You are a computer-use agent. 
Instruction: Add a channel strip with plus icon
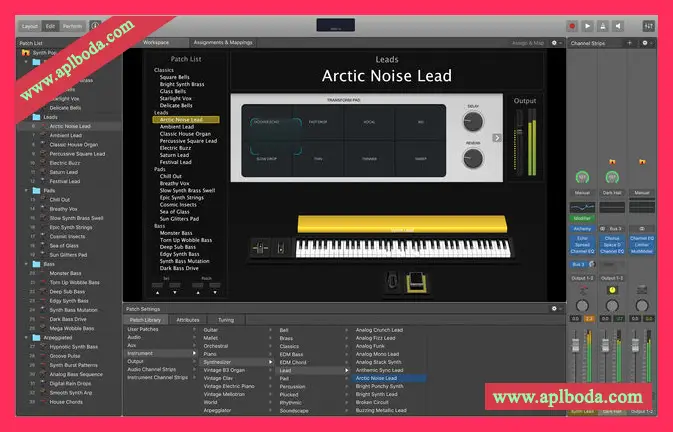point(629,43)
